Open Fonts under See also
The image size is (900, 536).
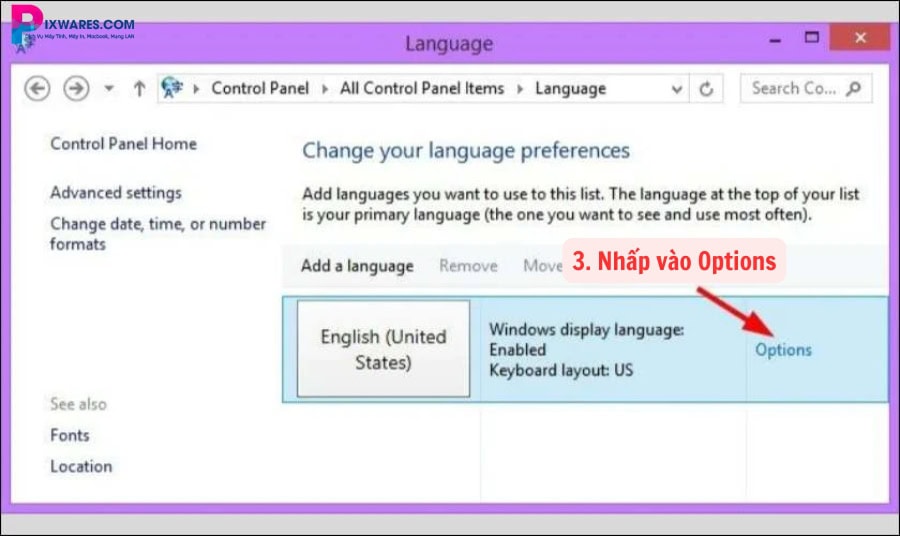tap(70, 436)
